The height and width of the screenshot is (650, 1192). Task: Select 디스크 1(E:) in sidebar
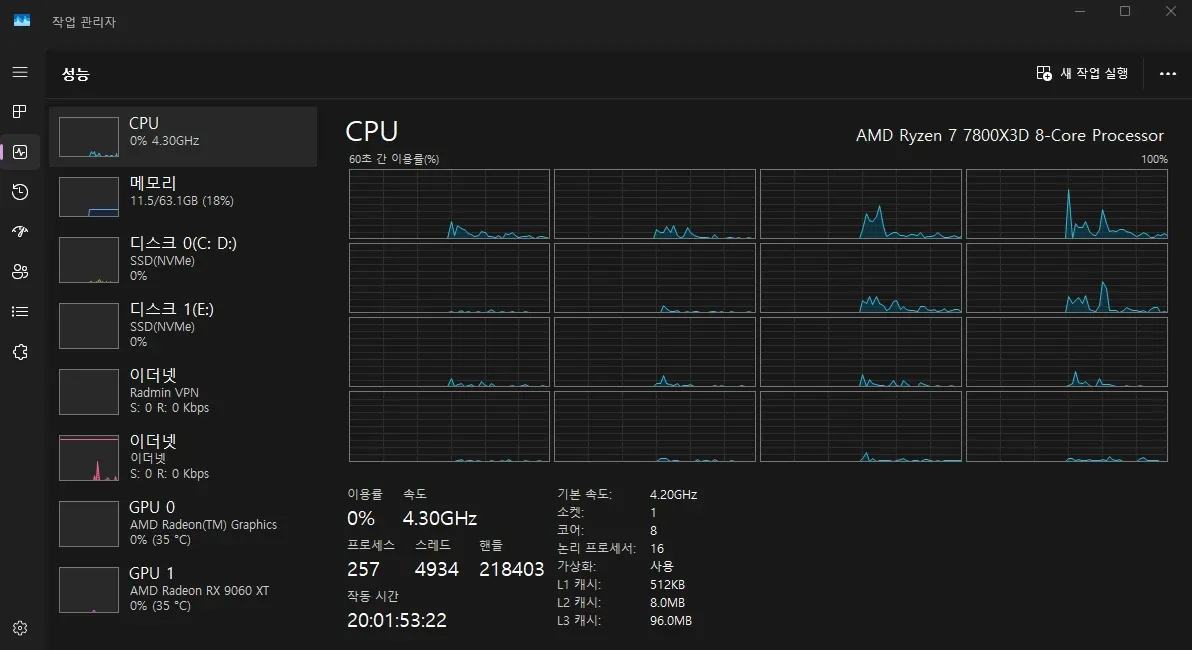click(x=184, y=325)
